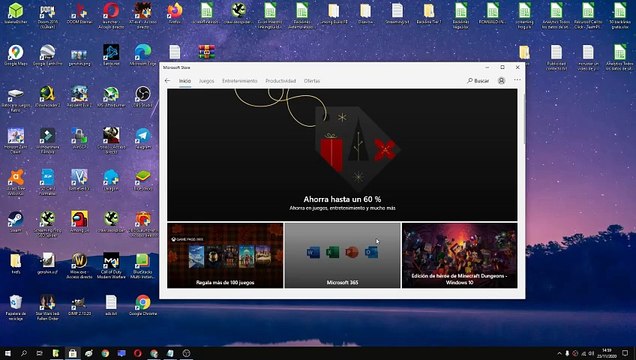
Task: Open the Opera launcher desktop shortcut
Action: tap(111, 16)
